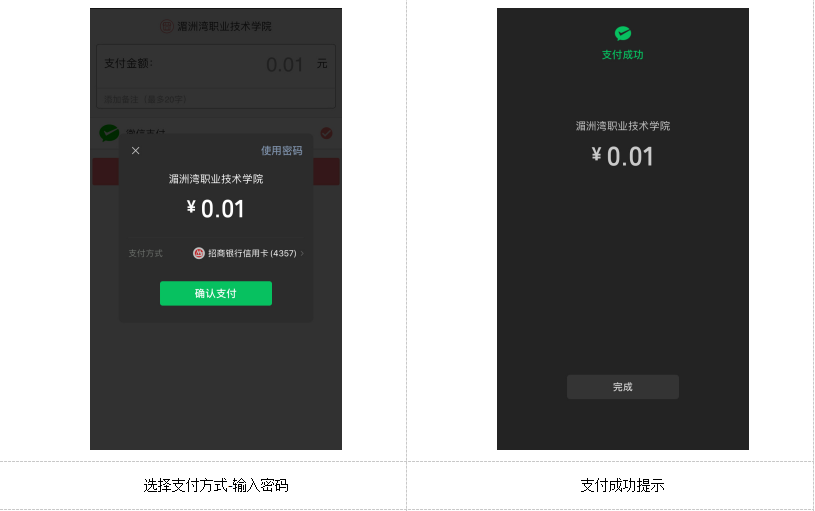815x511 pixels.
Task: Click the 完成 button on success screen
Action: [x=623, y=387]
